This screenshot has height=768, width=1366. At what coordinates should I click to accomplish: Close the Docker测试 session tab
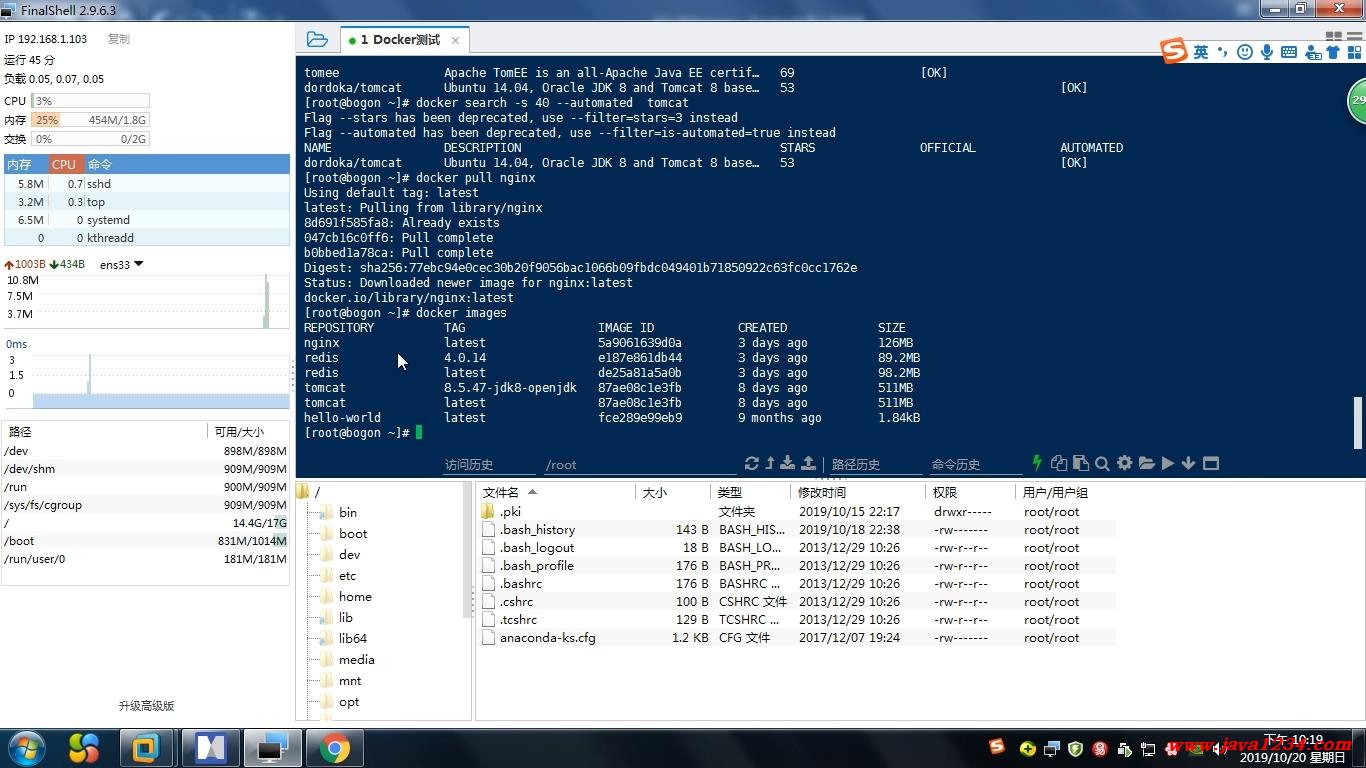455,40
